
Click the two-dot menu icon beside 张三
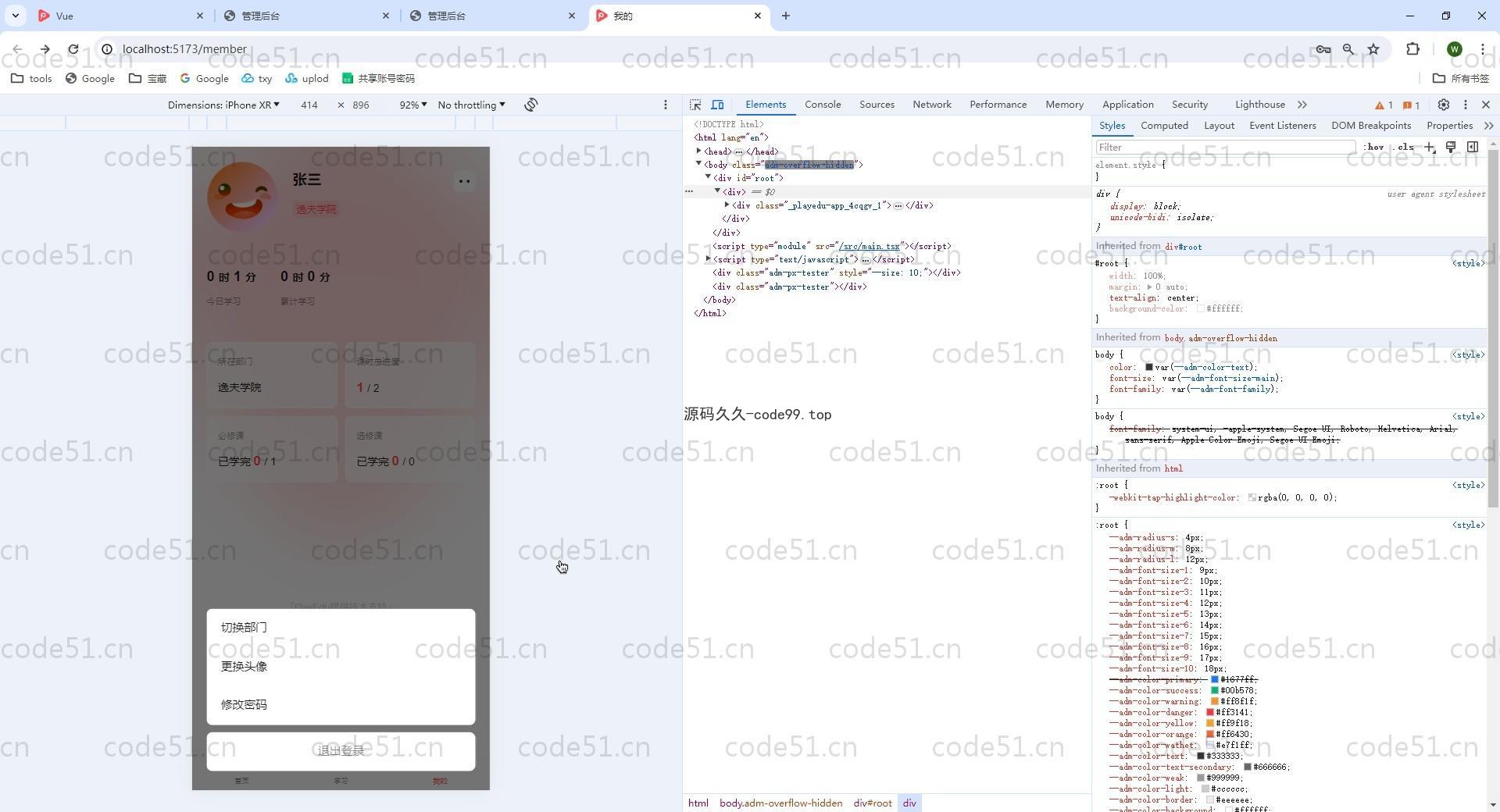pyautogui.click(x=464, y=181)
